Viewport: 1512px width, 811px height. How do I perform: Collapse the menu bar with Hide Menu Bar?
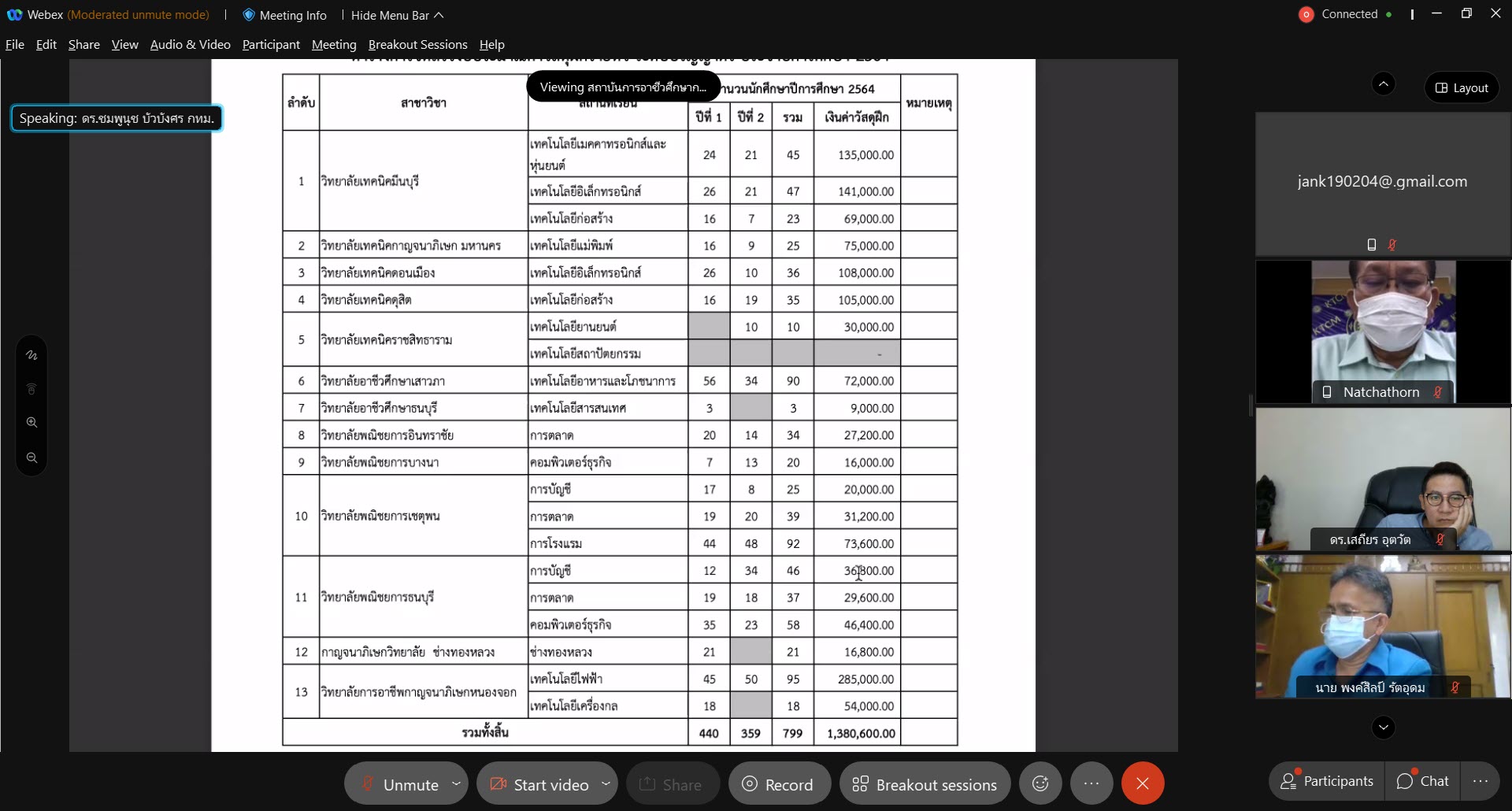click(x=398, y=15)
